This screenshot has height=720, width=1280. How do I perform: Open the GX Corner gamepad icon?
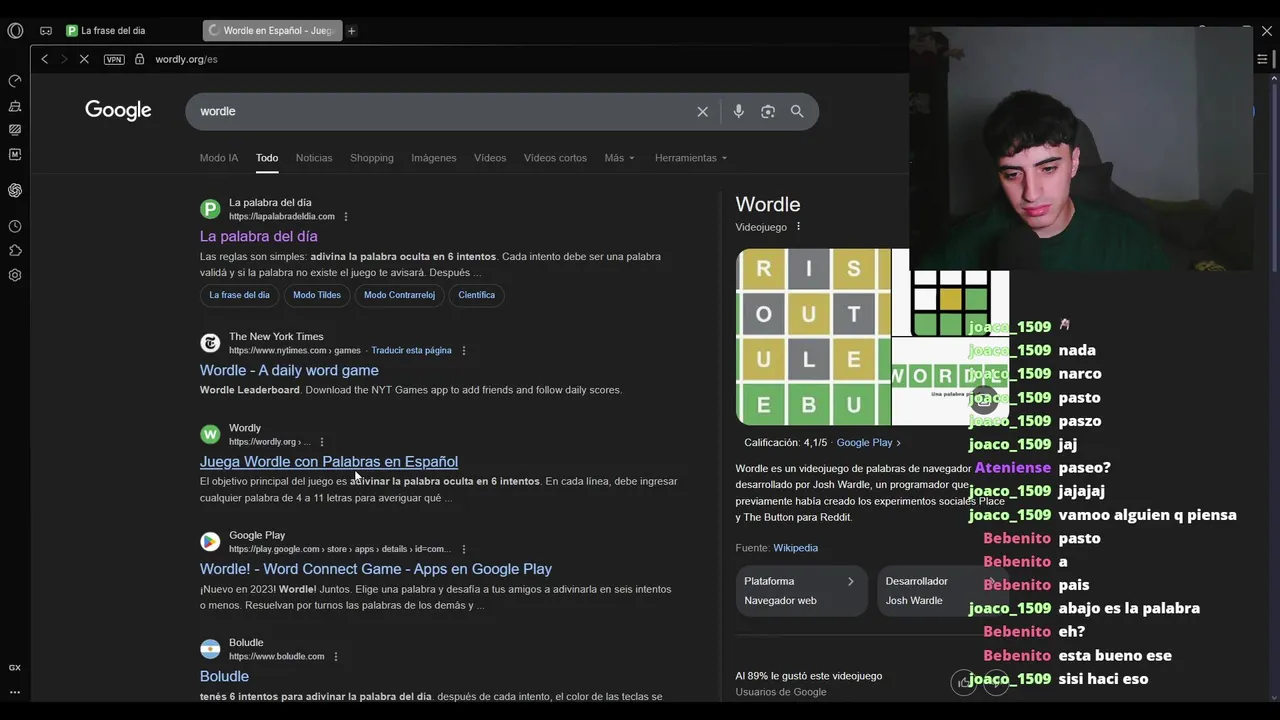(46, 31)
